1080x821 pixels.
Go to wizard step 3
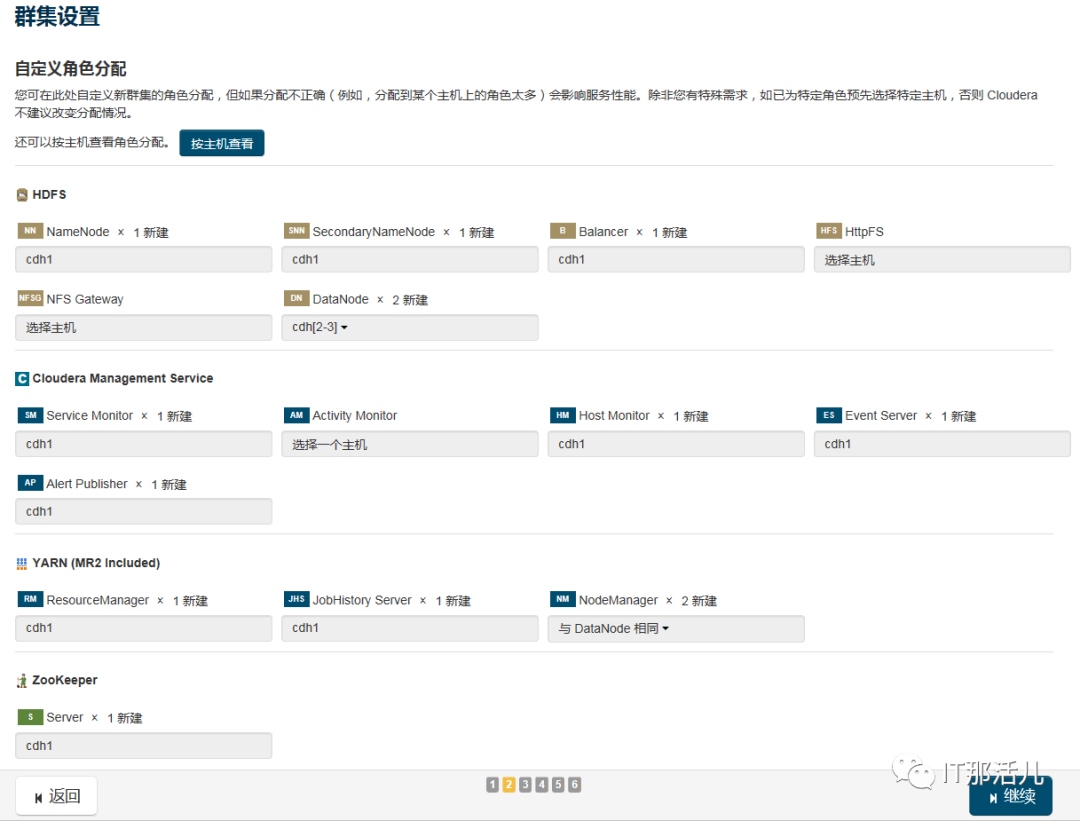click(x=526, y=784)
